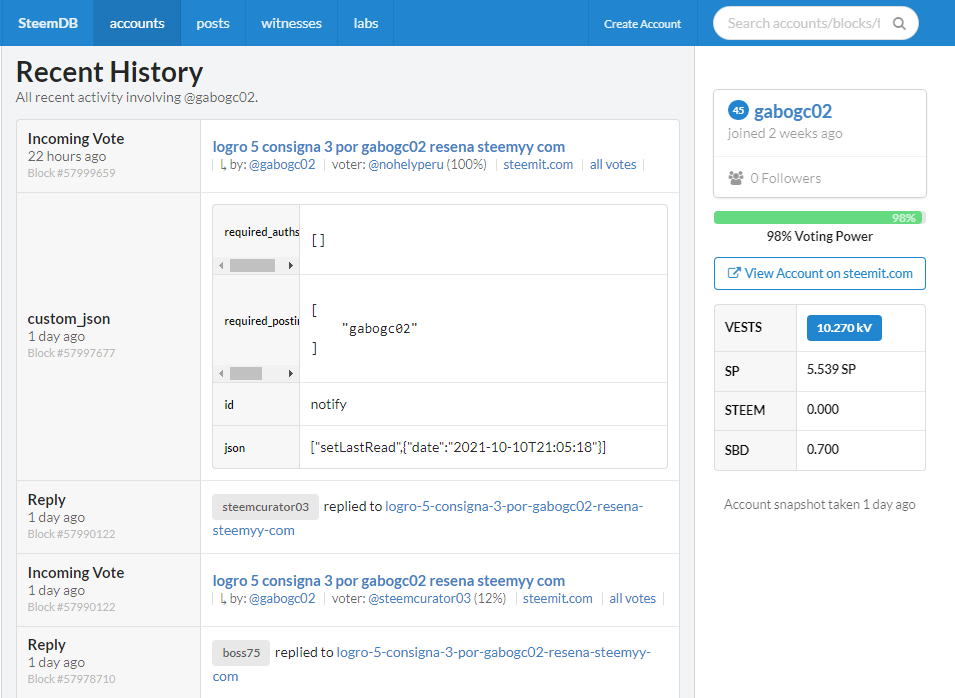Click Block #57999659 text

pyautogui.click(x=71, y=173)
